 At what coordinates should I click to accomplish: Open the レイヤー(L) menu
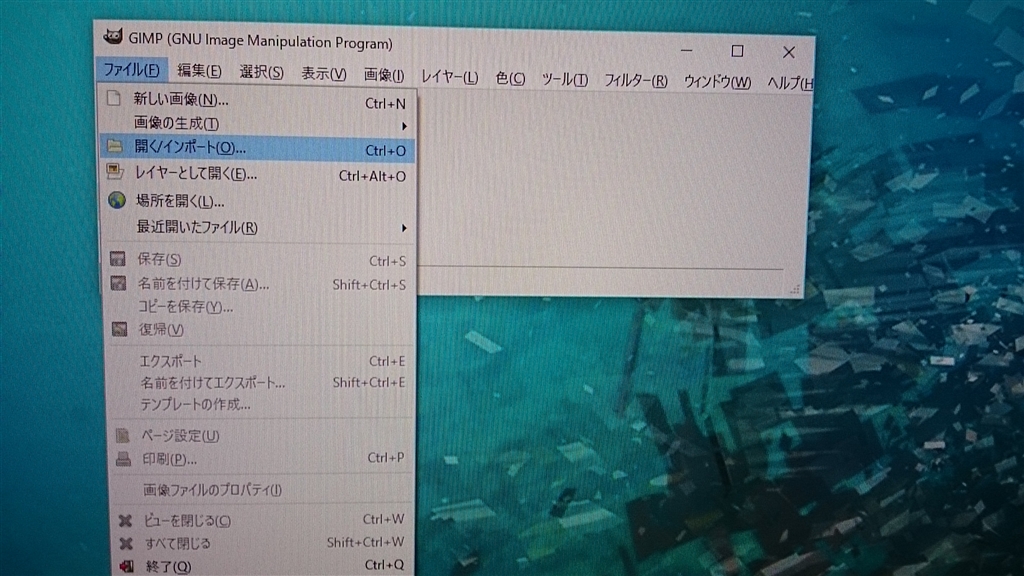[449, 77]
